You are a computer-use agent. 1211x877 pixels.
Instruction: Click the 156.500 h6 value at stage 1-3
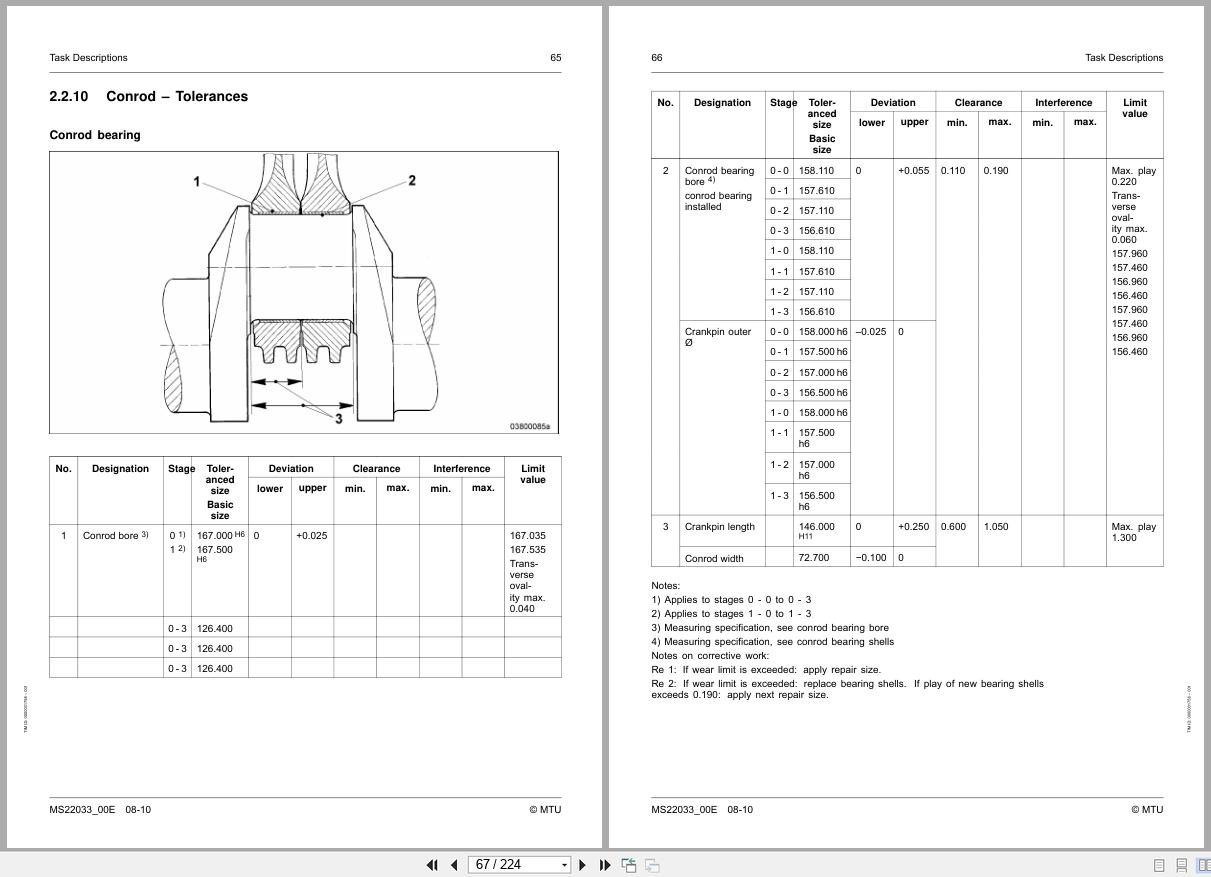tap(816, 501)
